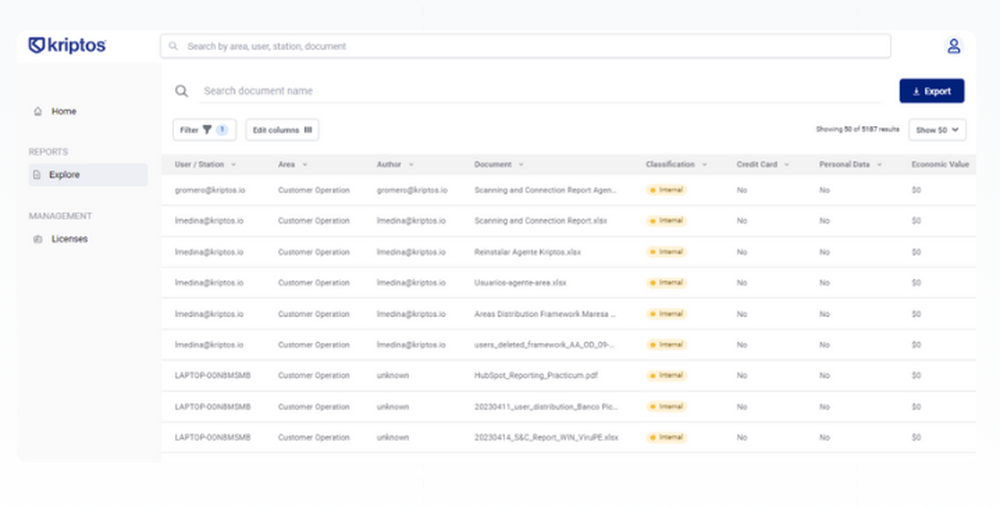Click the Licenses icon in sidebar
Image resolution: width=1000 pixels, height=507 pixels.
click(x=38, y=239)
